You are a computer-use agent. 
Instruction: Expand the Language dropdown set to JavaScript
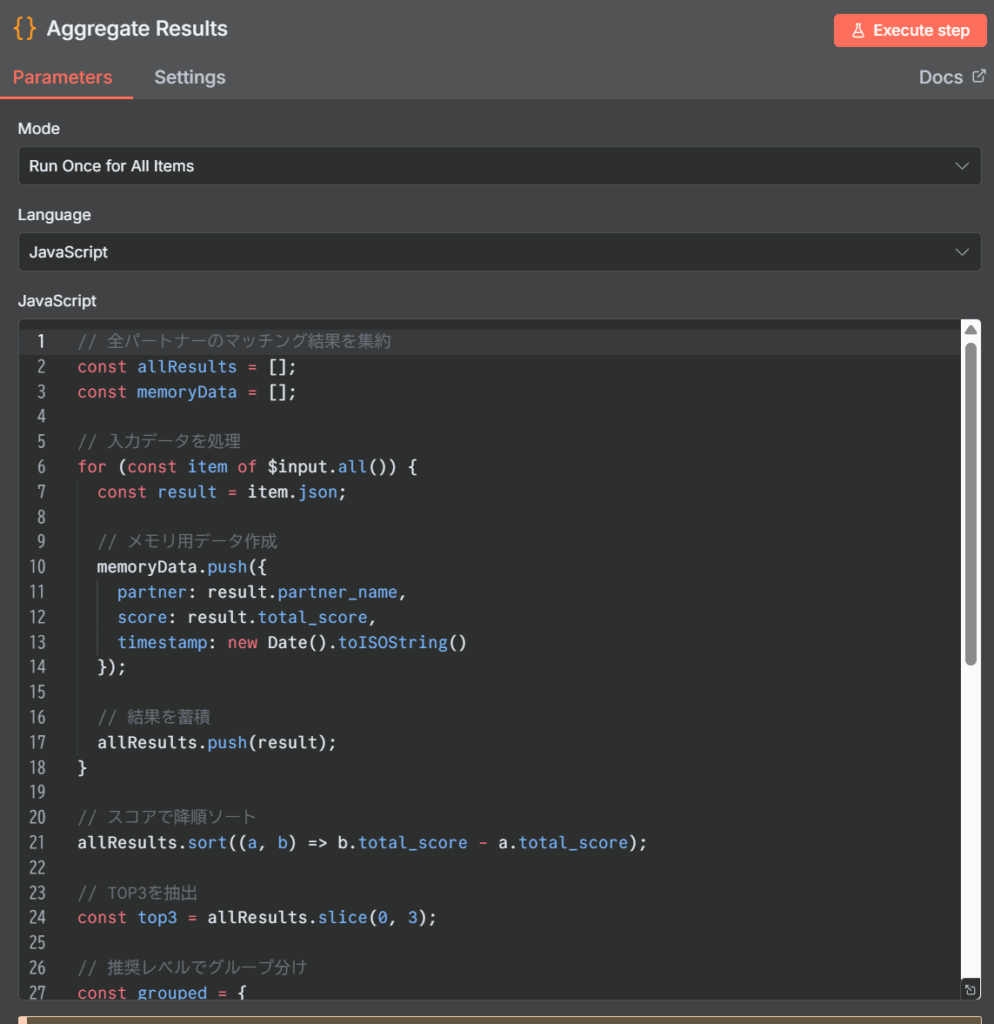[x=498, y=252]
